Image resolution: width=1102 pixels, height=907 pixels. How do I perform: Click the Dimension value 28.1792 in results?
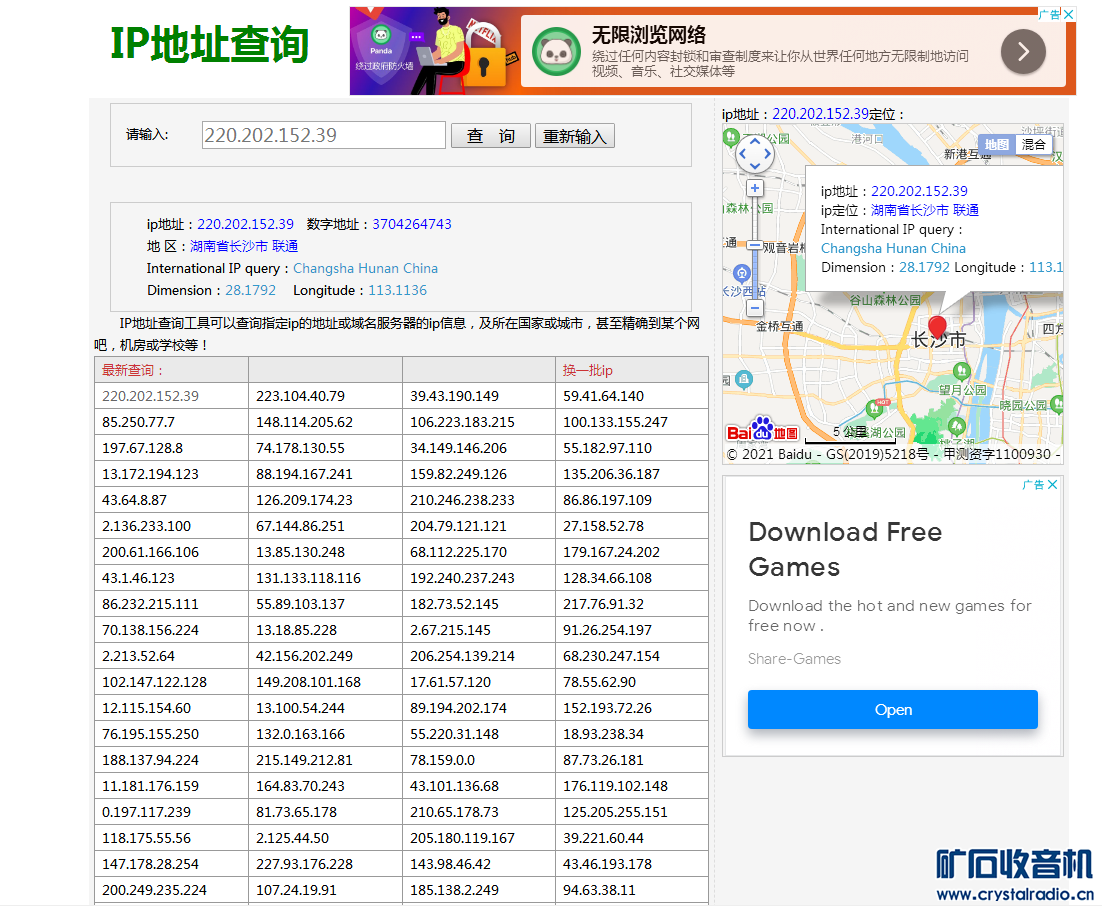(x=250, y=290)
